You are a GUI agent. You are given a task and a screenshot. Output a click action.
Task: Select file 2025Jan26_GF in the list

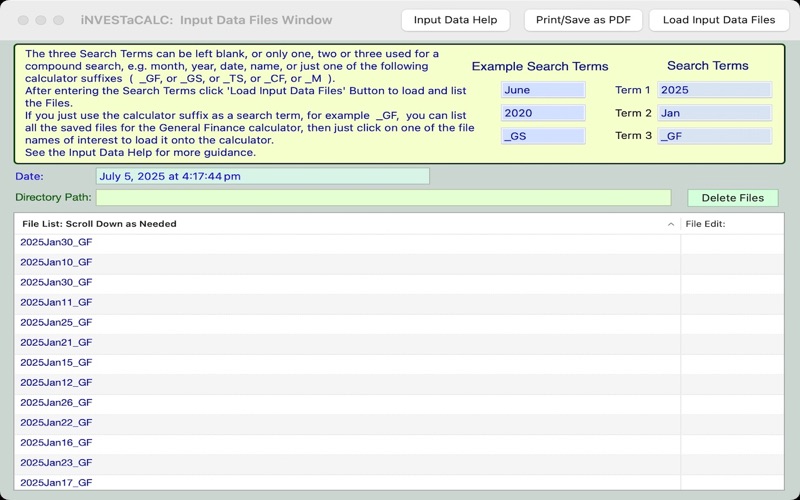[x=347, y=403]
